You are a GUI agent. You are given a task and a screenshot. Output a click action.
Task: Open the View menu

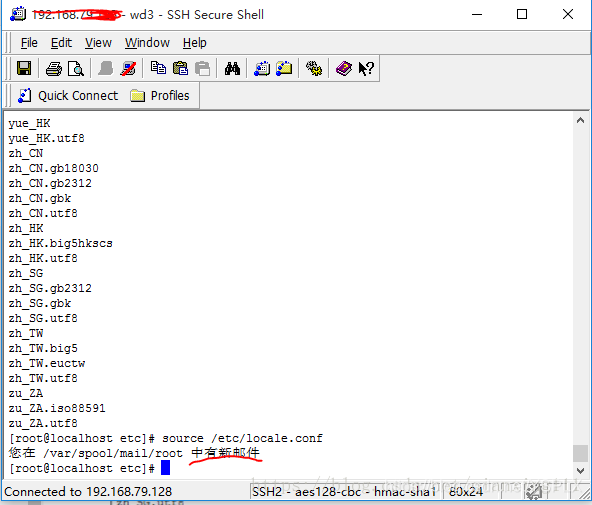pyautogui.click(x=98, y=43)
